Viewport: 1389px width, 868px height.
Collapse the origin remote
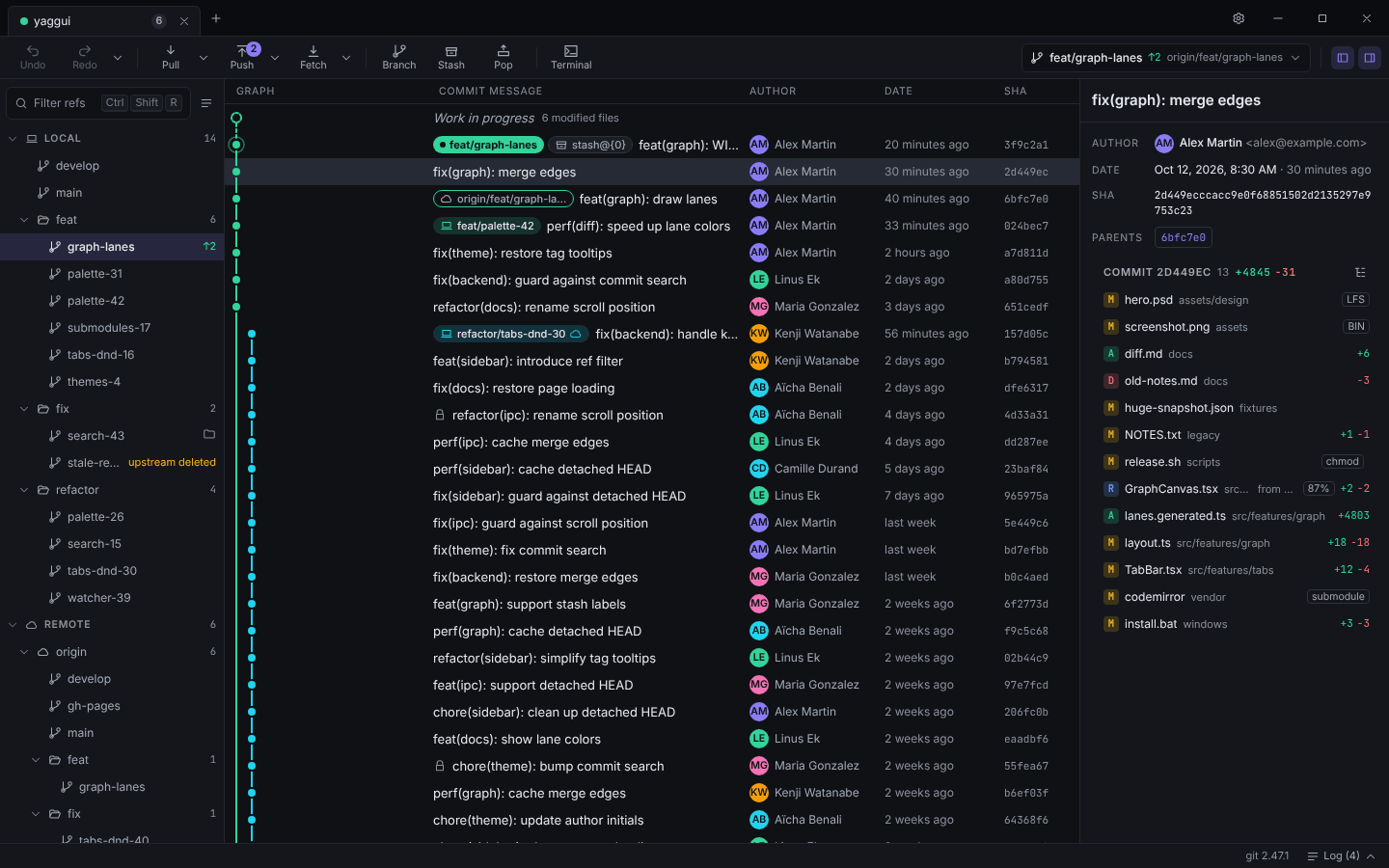coord(24,652)
